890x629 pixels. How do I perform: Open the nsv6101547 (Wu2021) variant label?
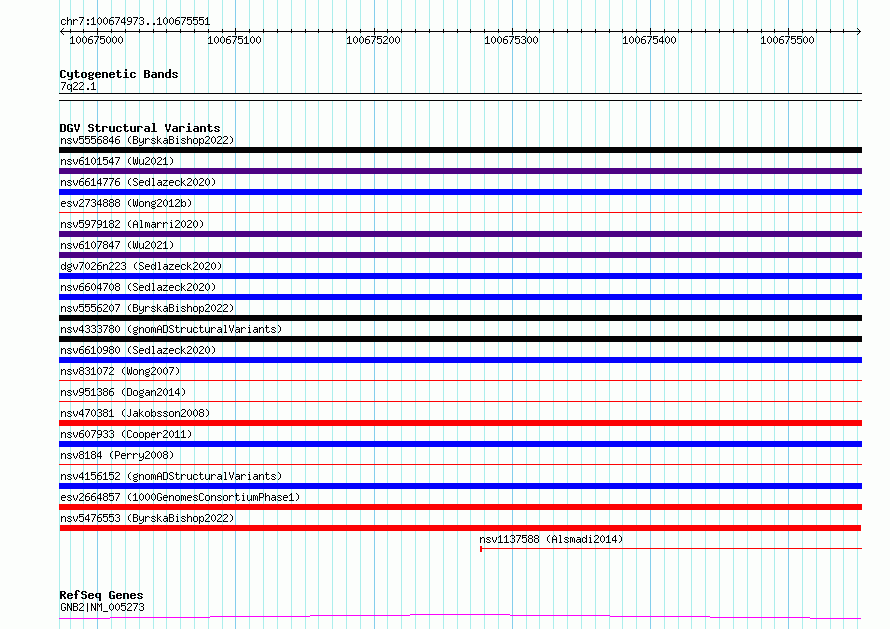(117, 161)
